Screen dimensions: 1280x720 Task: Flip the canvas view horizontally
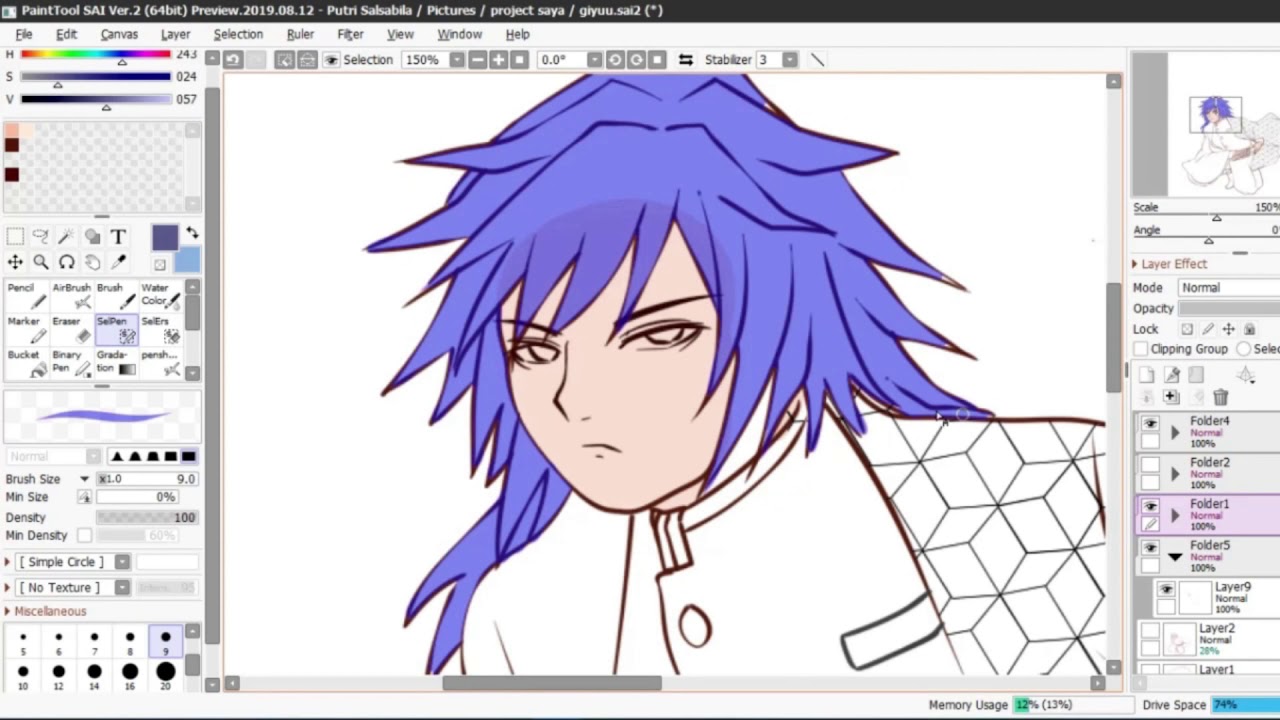[x=685, y=60]
